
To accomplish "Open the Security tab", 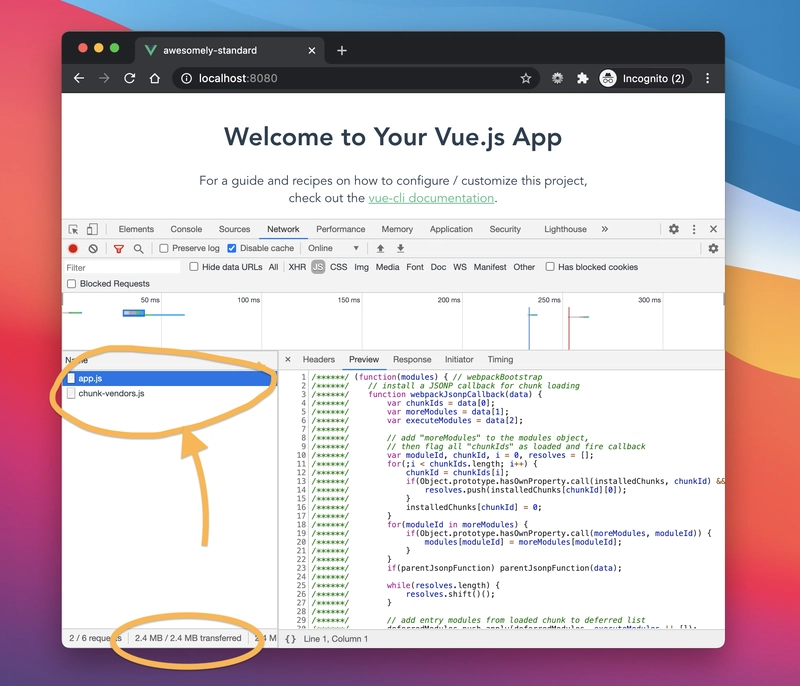I will (x=505, y=229).
